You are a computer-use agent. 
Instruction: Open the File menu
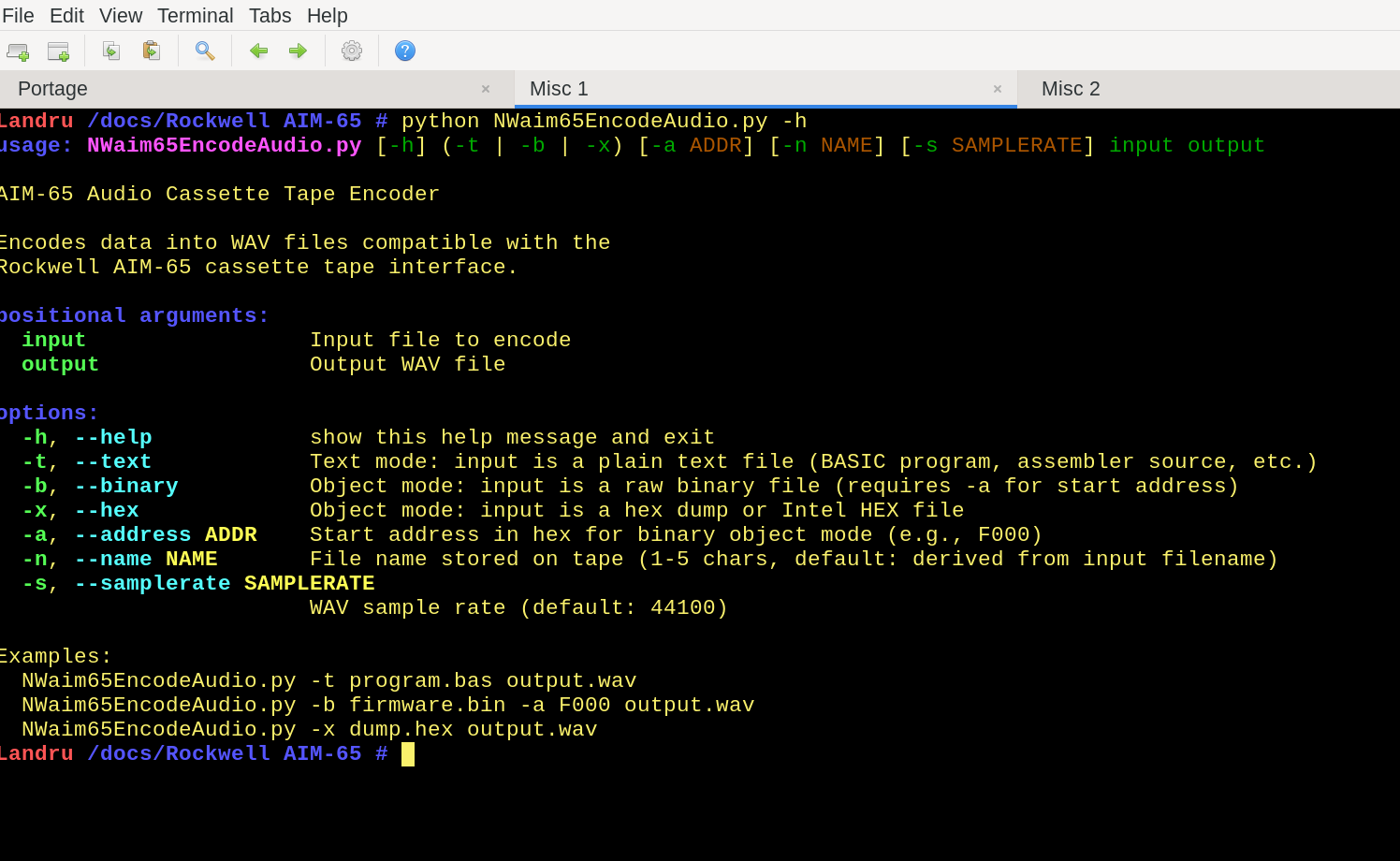(x=18, y=16)
